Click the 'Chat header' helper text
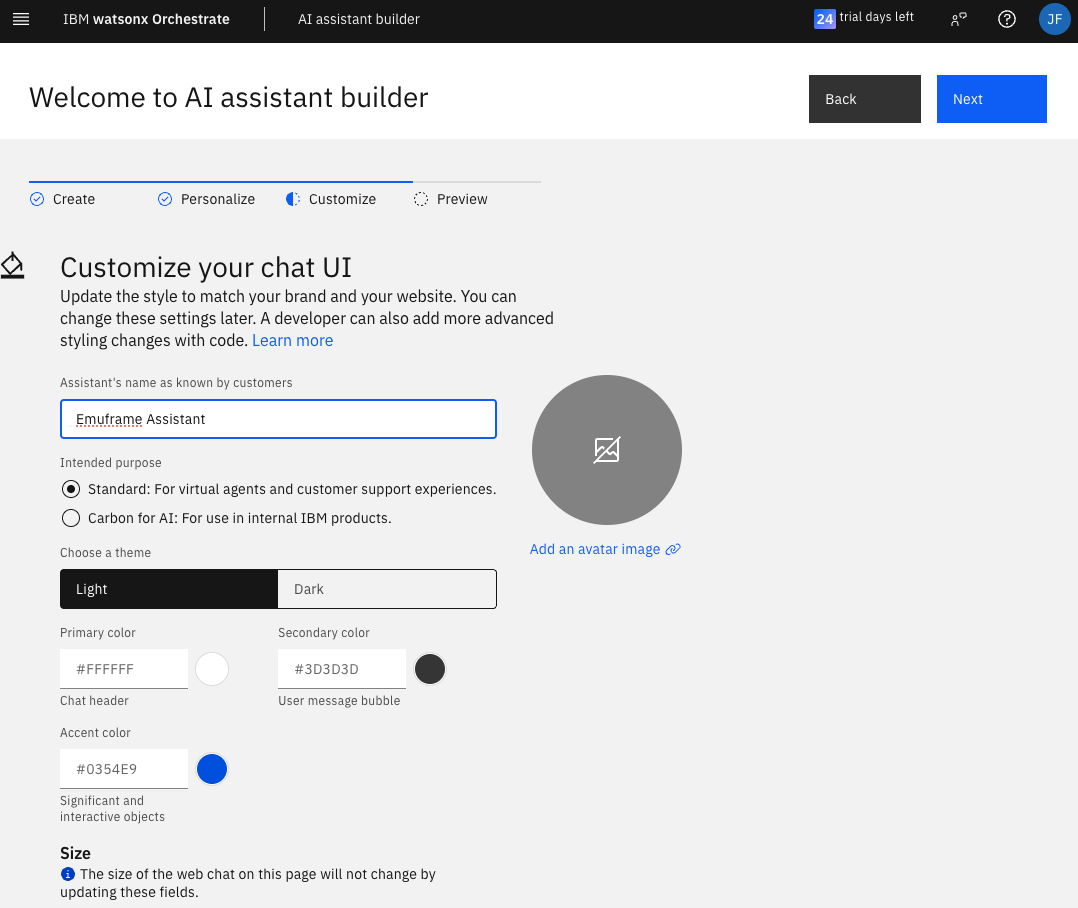Image resolution: width=1078 pixels, height=908 pixels. [94, 700]
